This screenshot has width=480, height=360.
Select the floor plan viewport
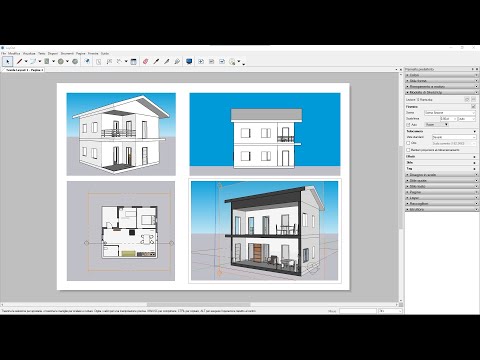pos(121,231)
